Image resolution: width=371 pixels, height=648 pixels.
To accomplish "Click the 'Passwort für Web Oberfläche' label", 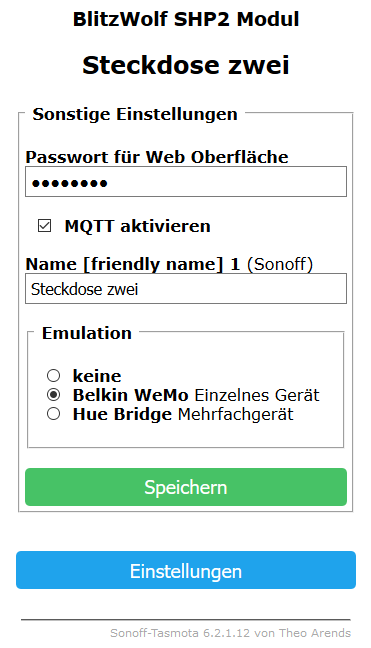I will tap(157, 157).
